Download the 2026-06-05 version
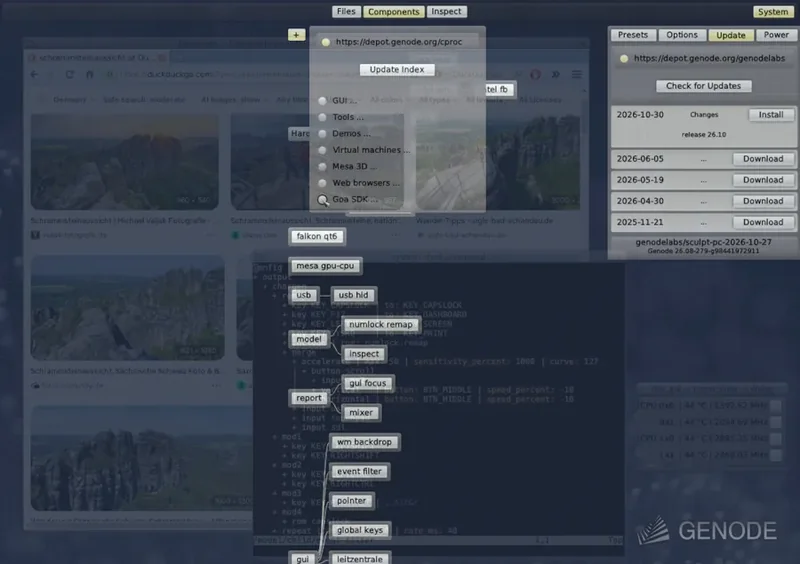 click(763, 159)
